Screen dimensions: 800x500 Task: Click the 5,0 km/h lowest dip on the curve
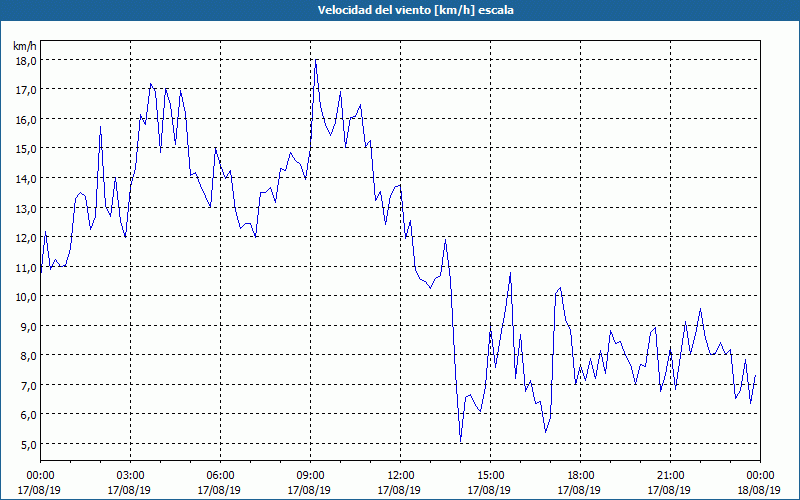[x=460, y=441]
